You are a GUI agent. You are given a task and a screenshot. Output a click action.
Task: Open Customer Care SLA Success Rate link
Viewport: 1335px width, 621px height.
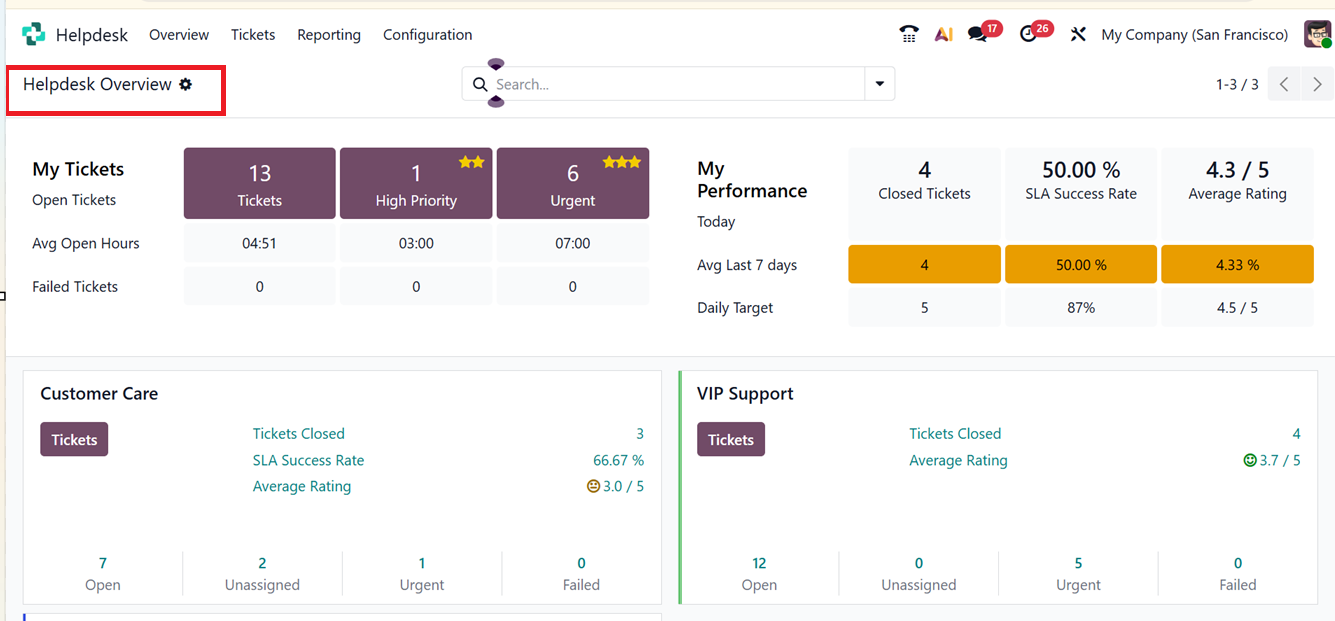point(308,461)
